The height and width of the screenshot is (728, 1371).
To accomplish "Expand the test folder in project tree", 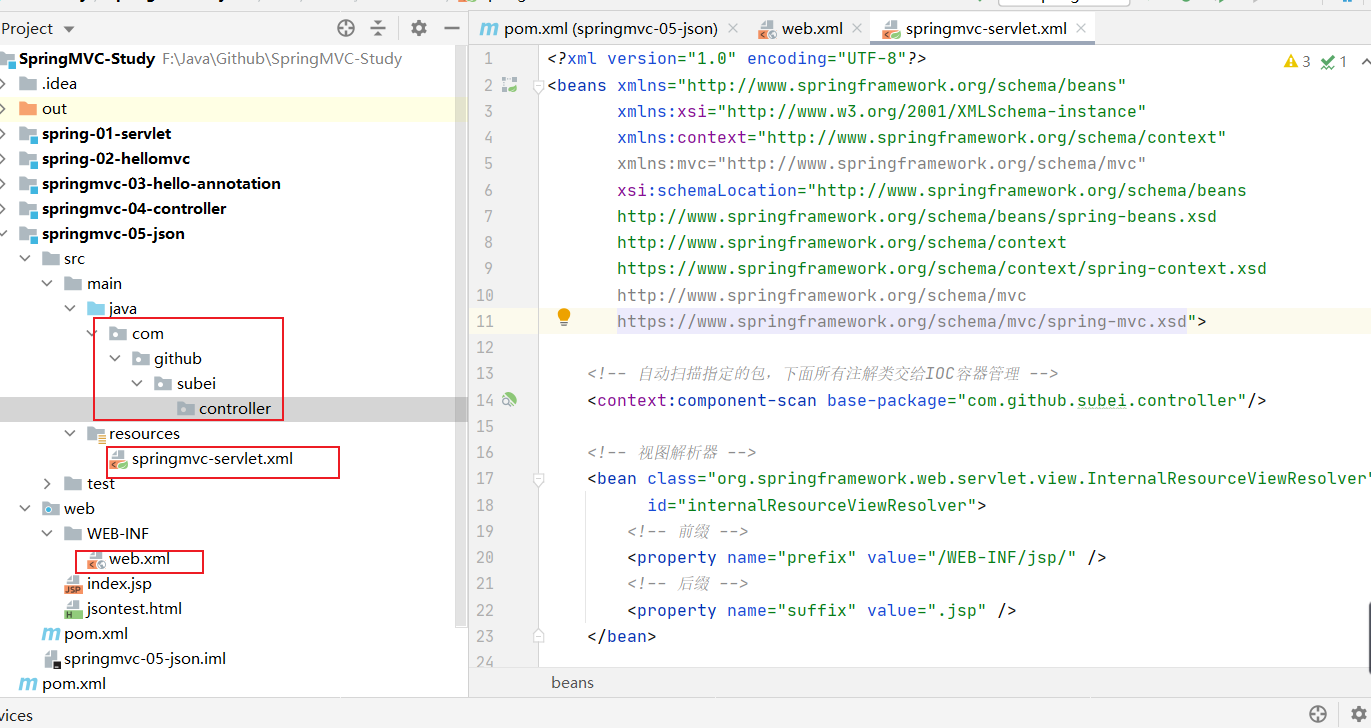I will 47,484.
